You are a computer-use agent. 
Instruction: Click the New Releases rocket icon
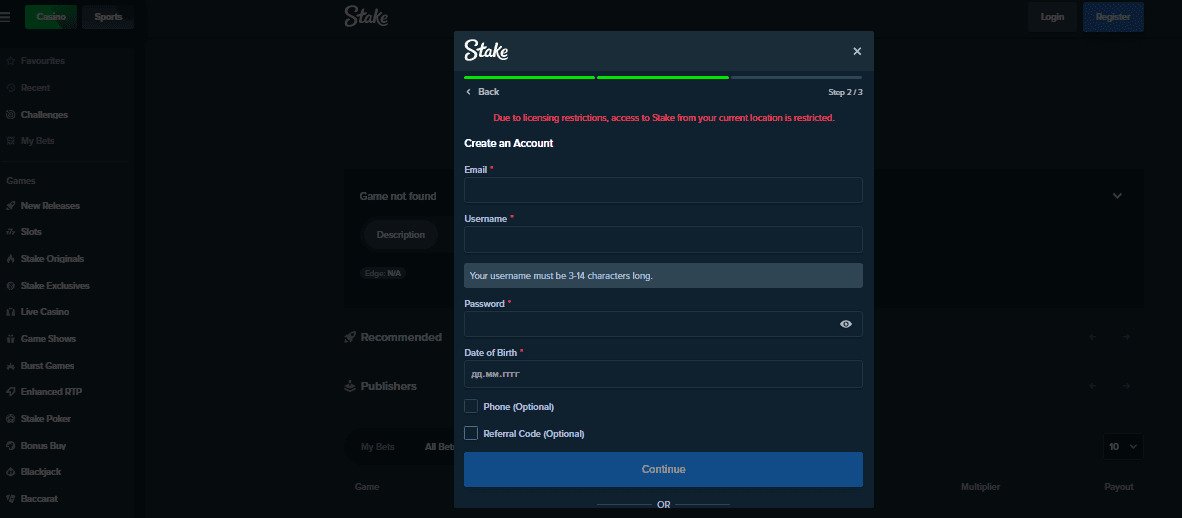[x=11, y=206]
